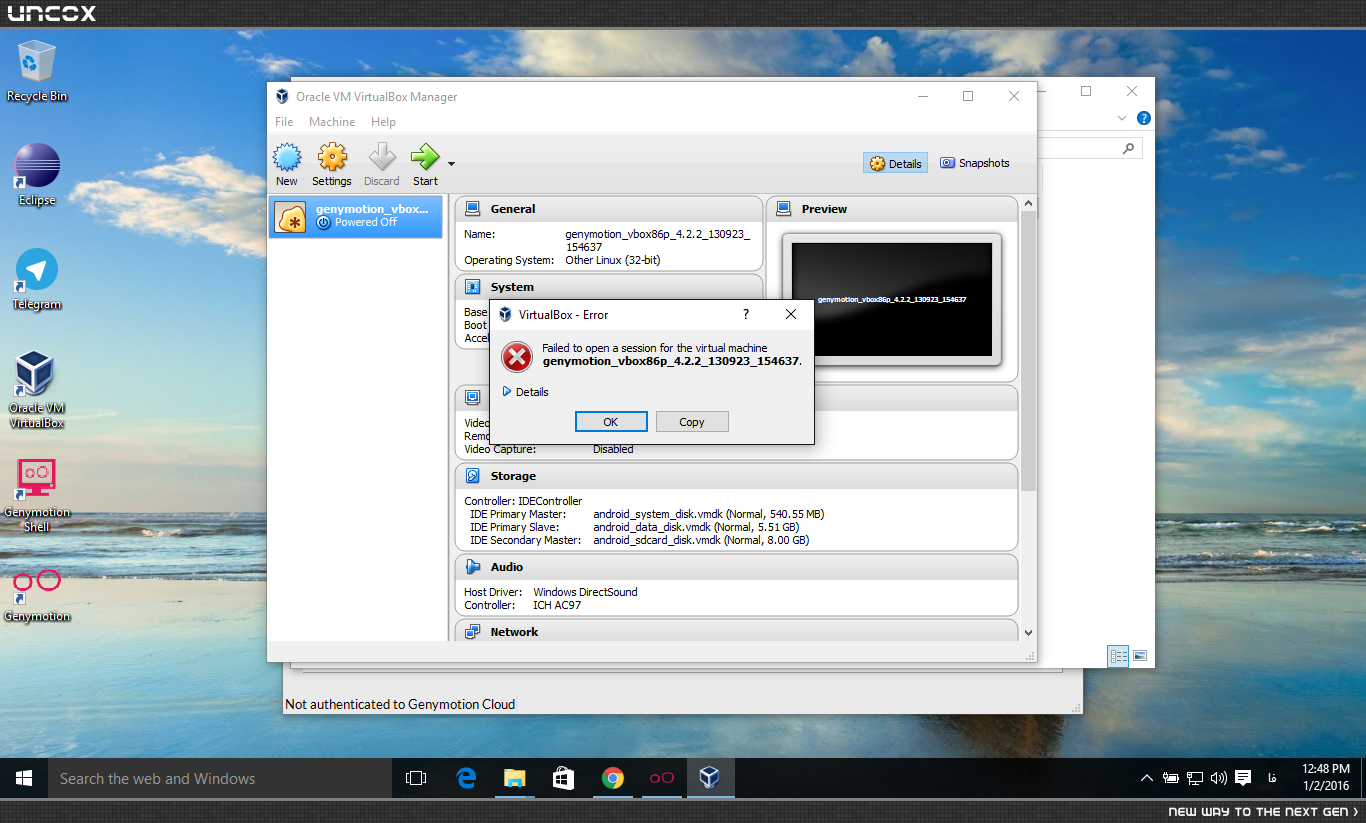The width and height of the screenshot is (1366, 823).
Task: Show hidden system tray icons
Action: (x=1147, y=778)
